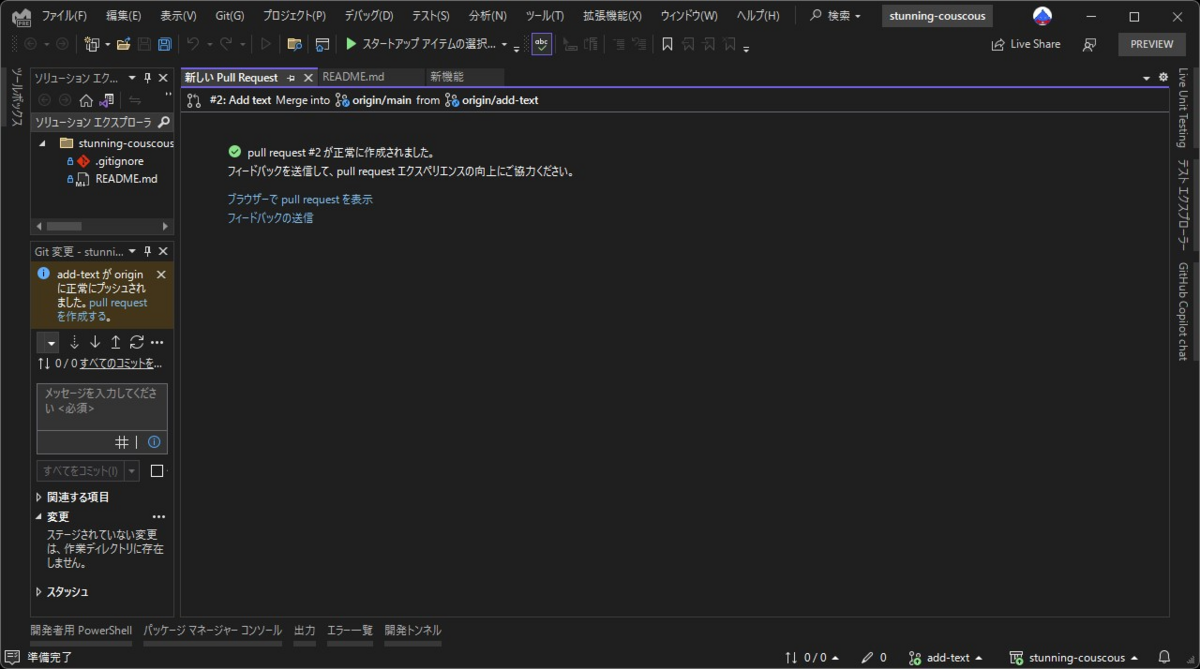Tick the checkbox beside すべてをコミット
1200x669 pixels.
(156, 471)
